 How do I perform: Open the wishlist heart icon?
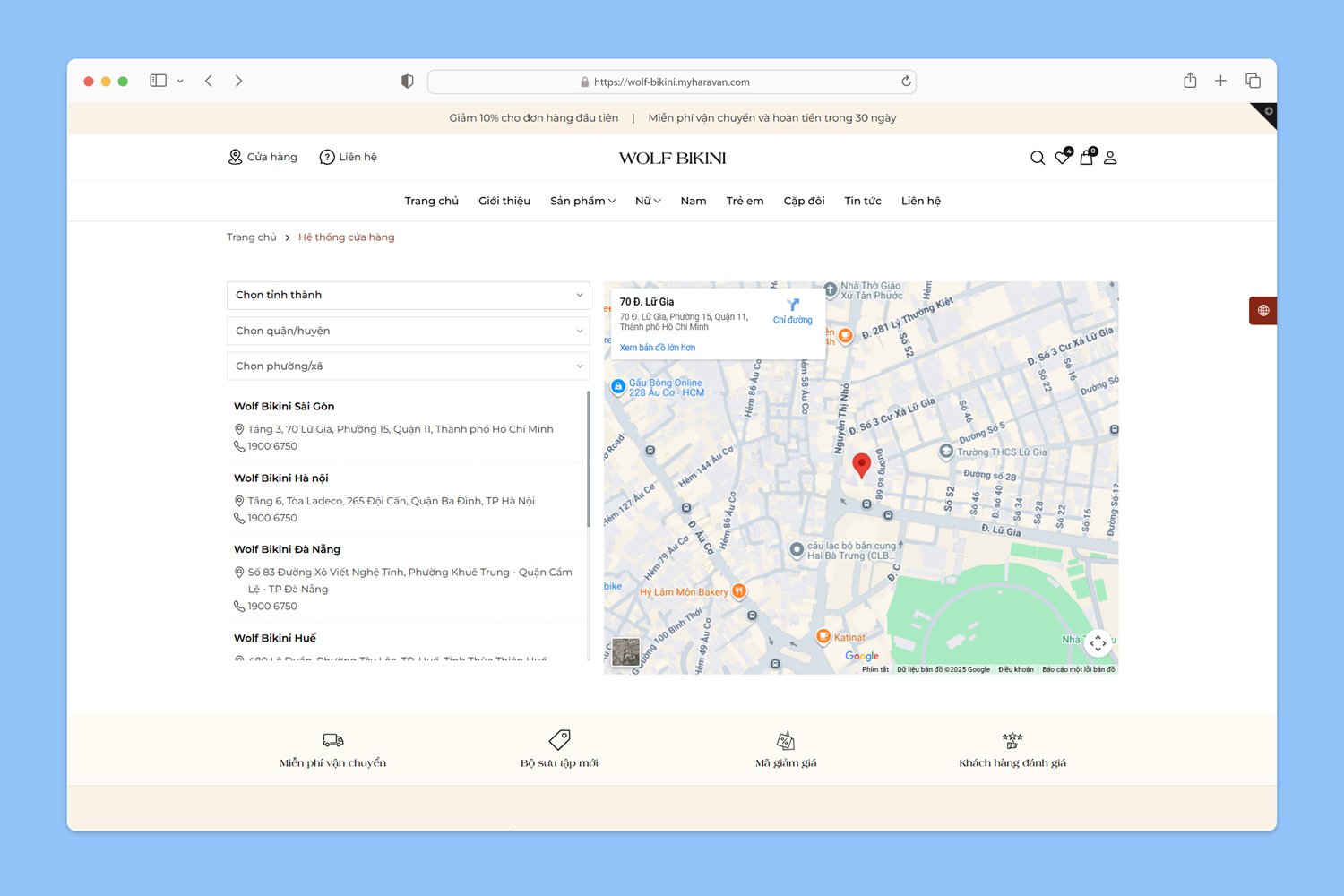pyautogui.click(x=1062, y=158)
